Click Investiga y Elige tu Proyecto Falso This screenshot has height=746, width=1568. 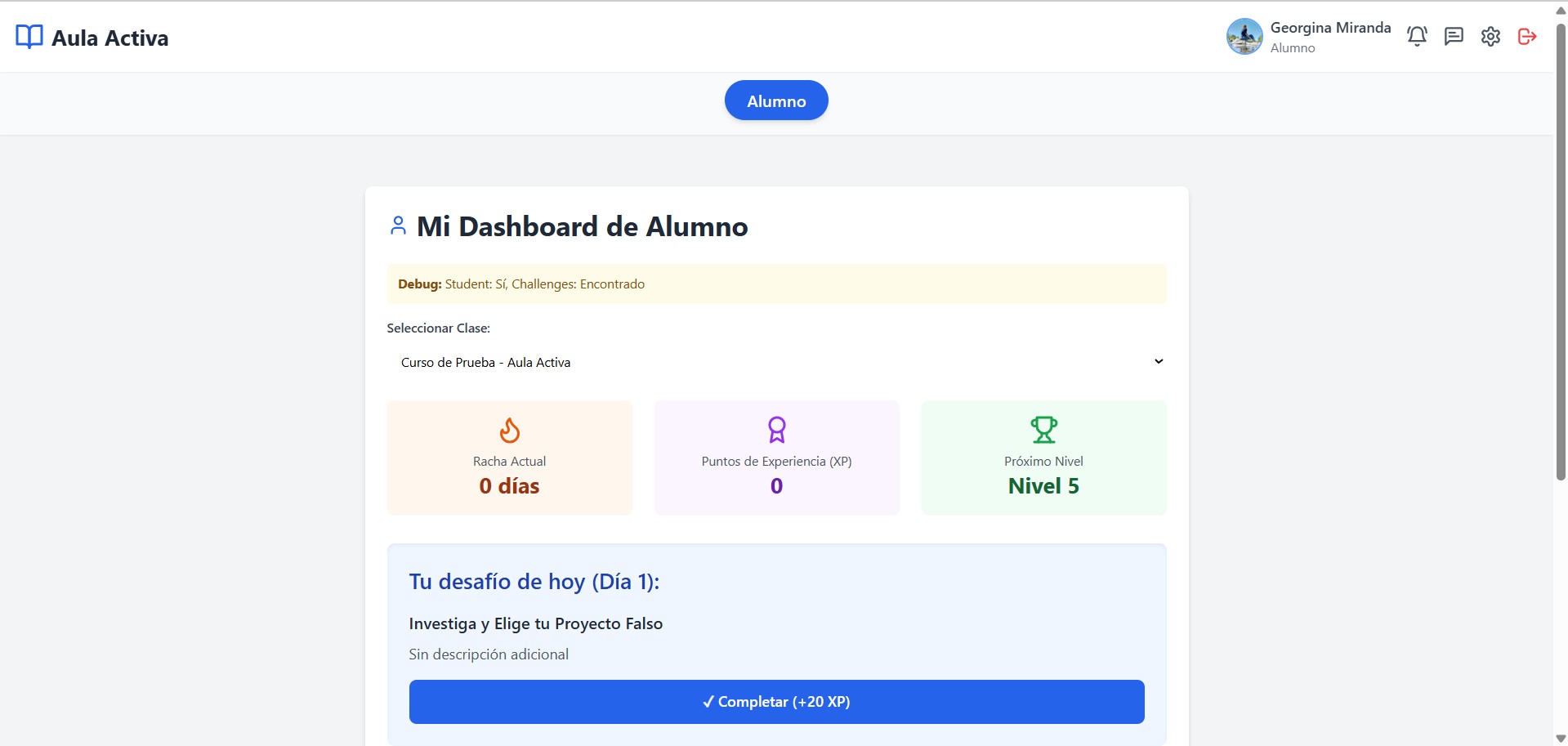pos(536,623)
